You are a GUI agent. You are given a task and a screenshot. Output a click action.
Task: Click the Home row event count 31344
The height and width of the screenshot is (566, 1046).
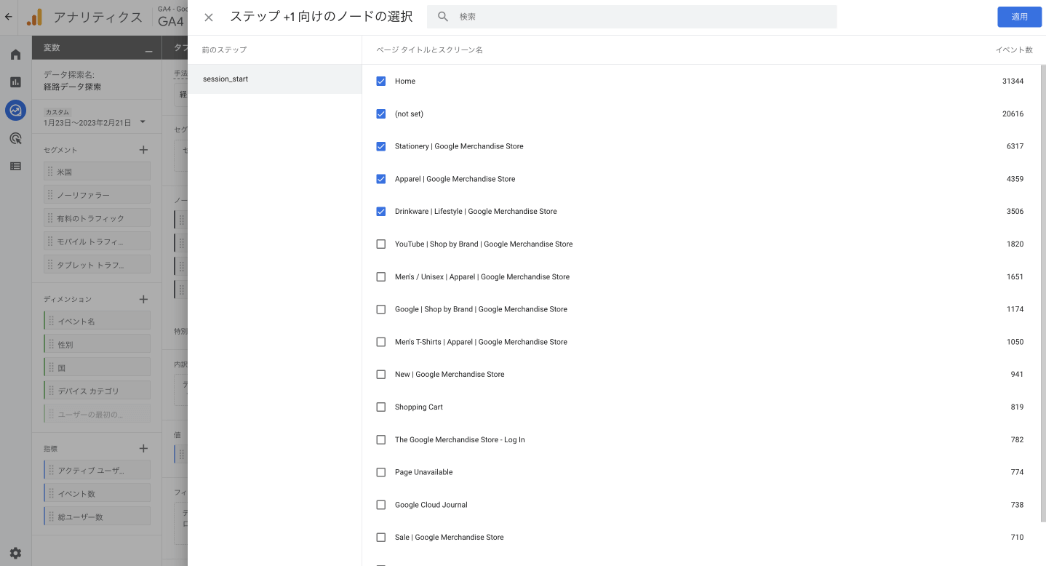1013,81
